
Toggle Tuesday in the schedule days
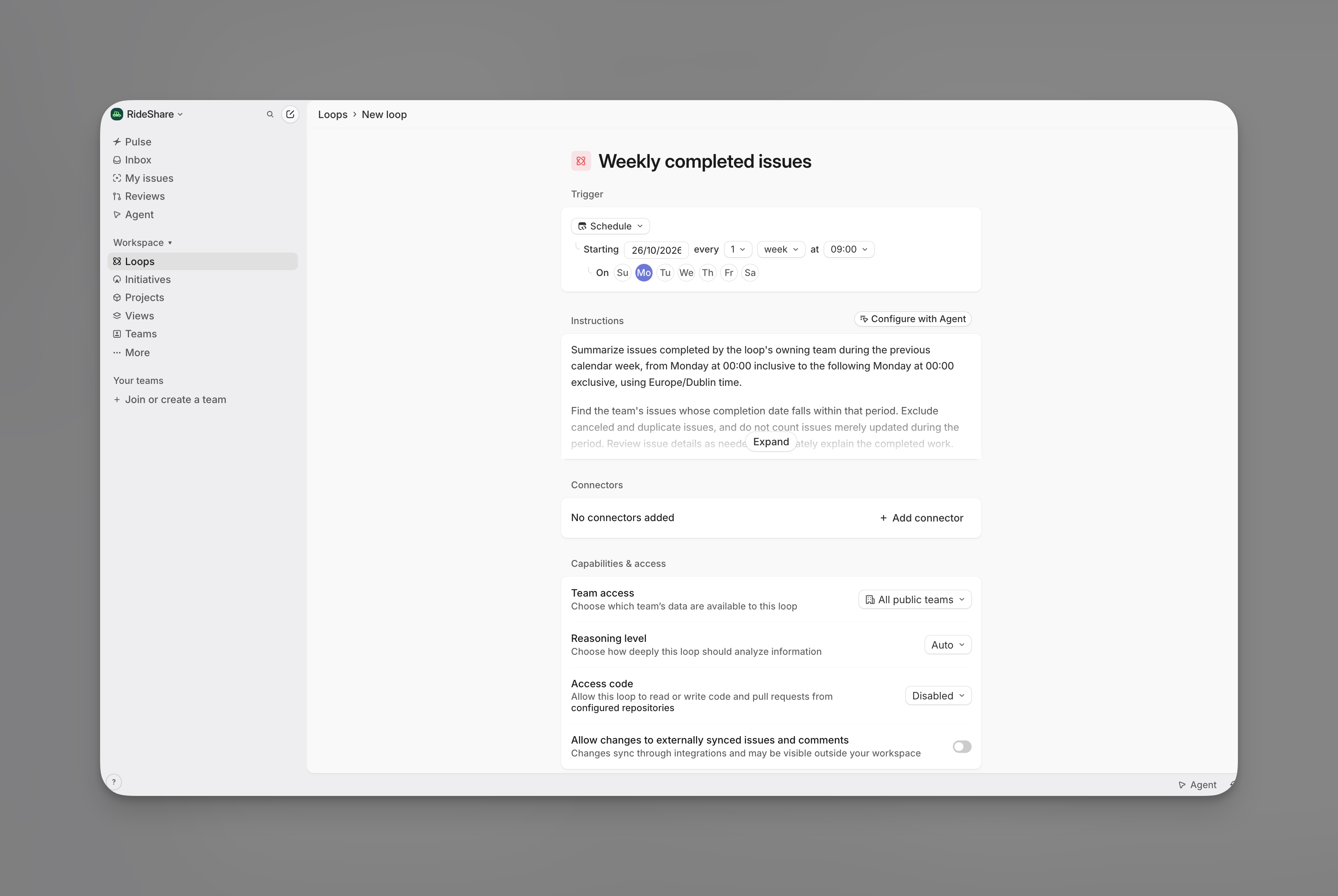[x=665, y=273]
